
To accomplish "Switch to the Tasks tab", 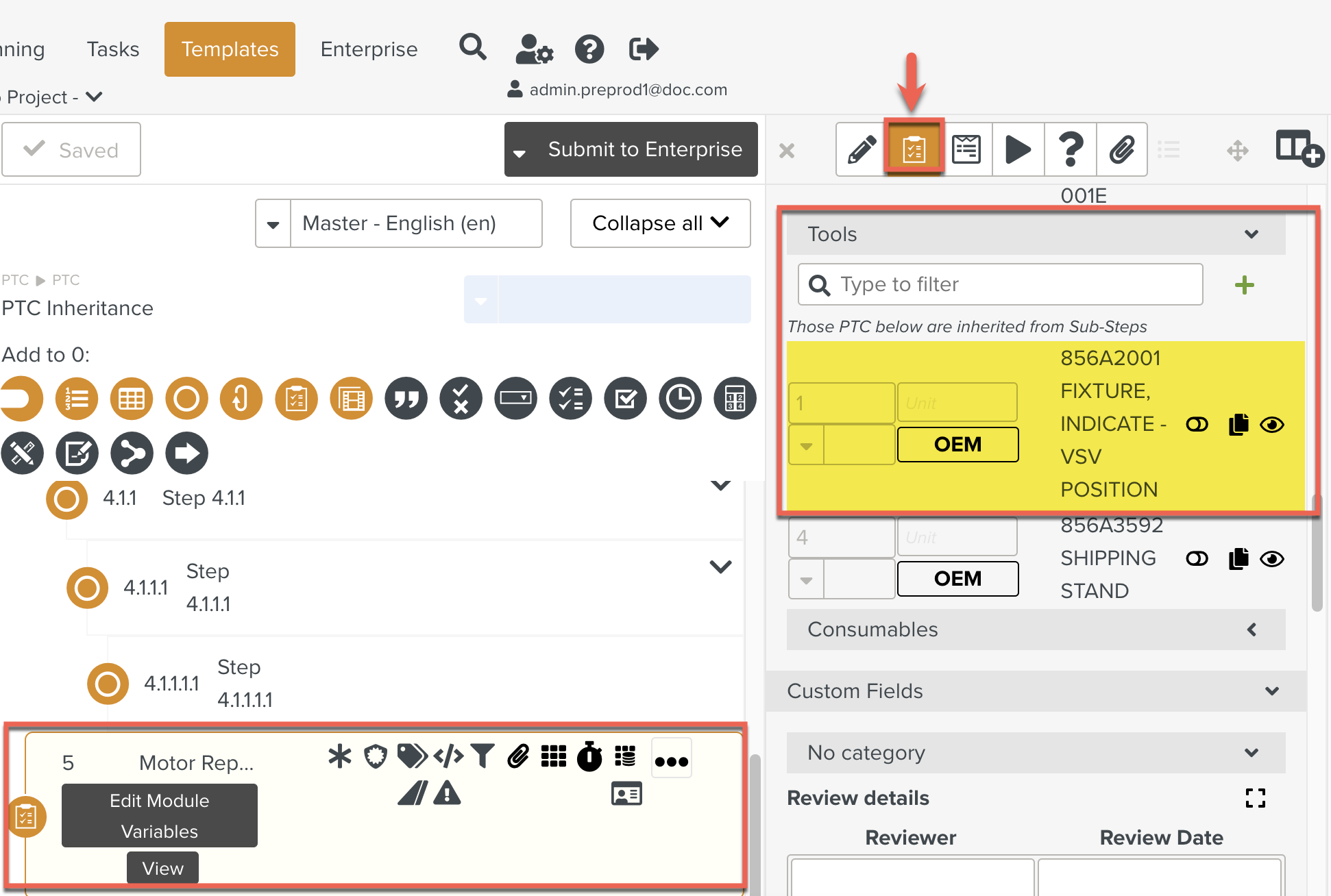I will (x=112, y=49).
